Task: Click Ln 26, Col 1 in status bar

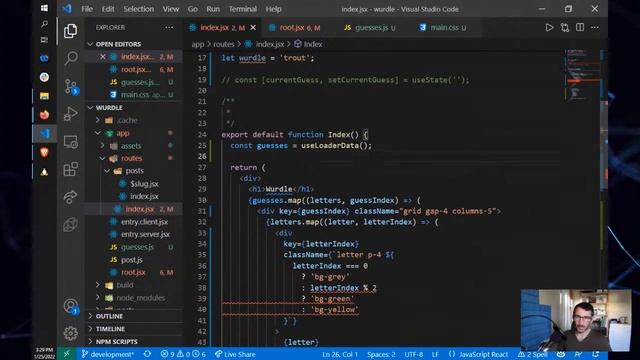Action: 340,354
